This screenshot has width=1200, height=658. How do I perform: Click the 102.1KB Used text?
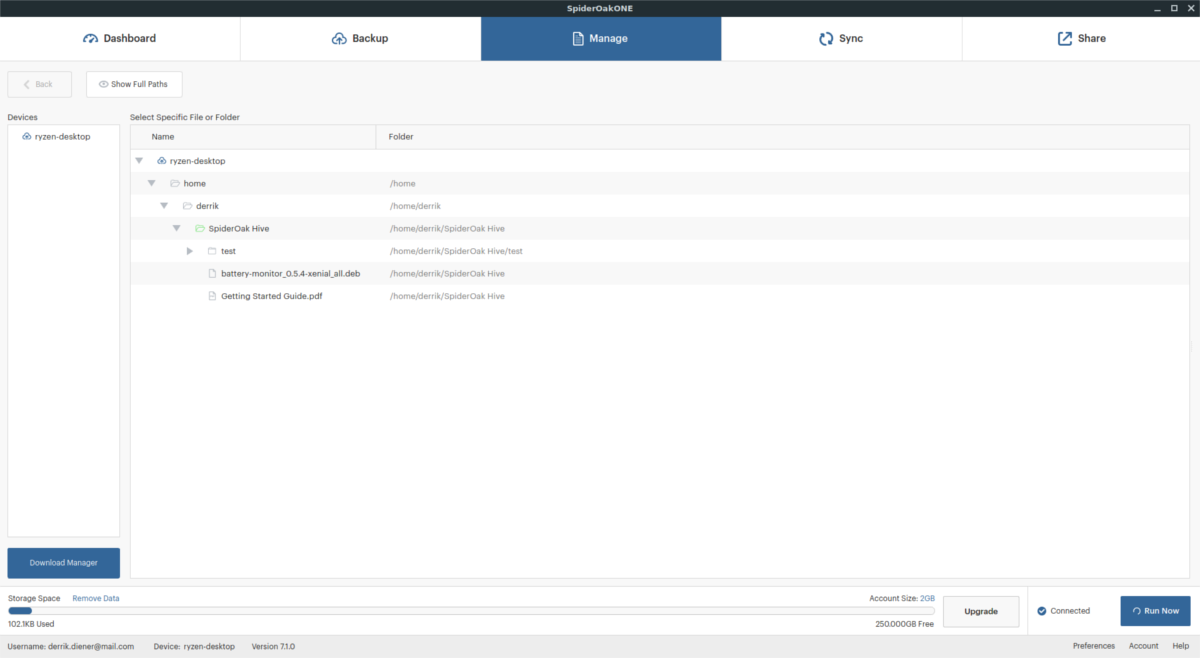(x=31, y=622)
